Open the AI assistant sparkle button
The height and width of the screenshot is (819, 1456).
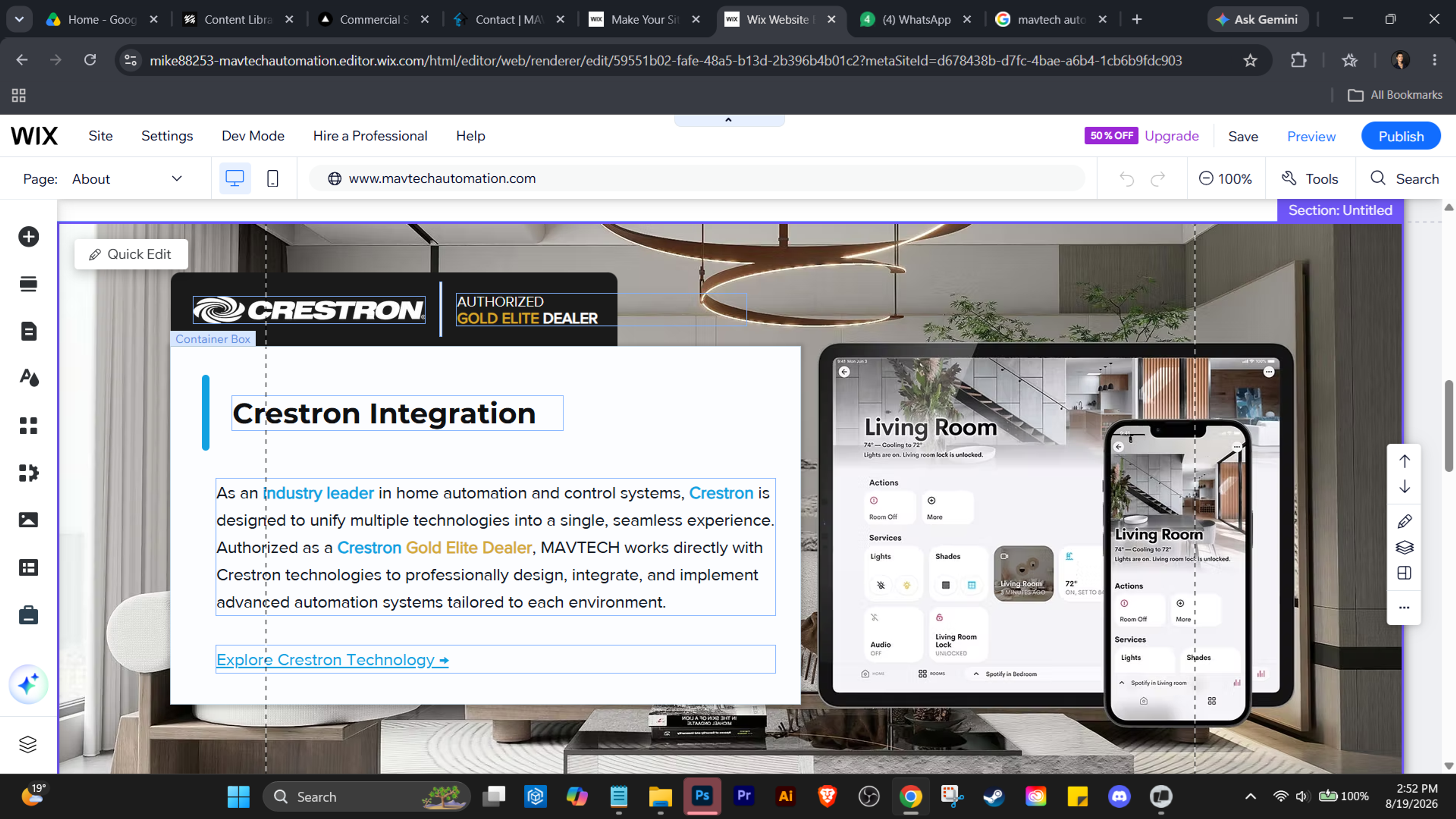point(28,684)
